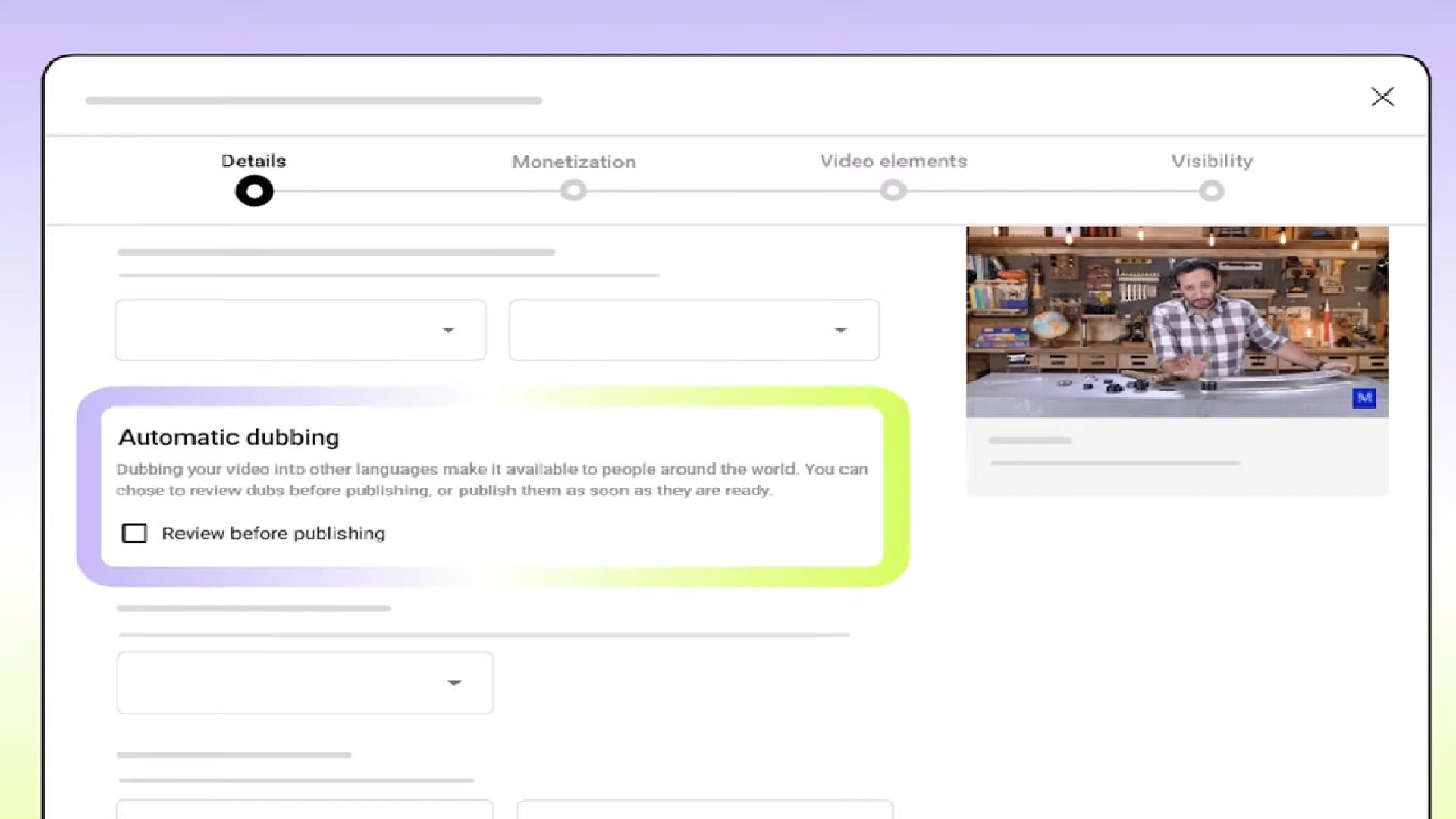Tick the checkbox in the Automatic dubbing card
The height and width of the screenshot is (819, 1456).
click(x=134, y=533)
